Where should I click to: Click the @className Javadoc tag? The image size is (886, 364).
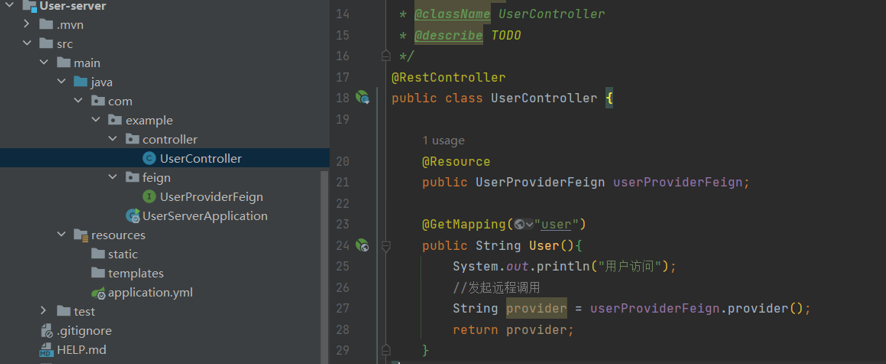point(452,14)
